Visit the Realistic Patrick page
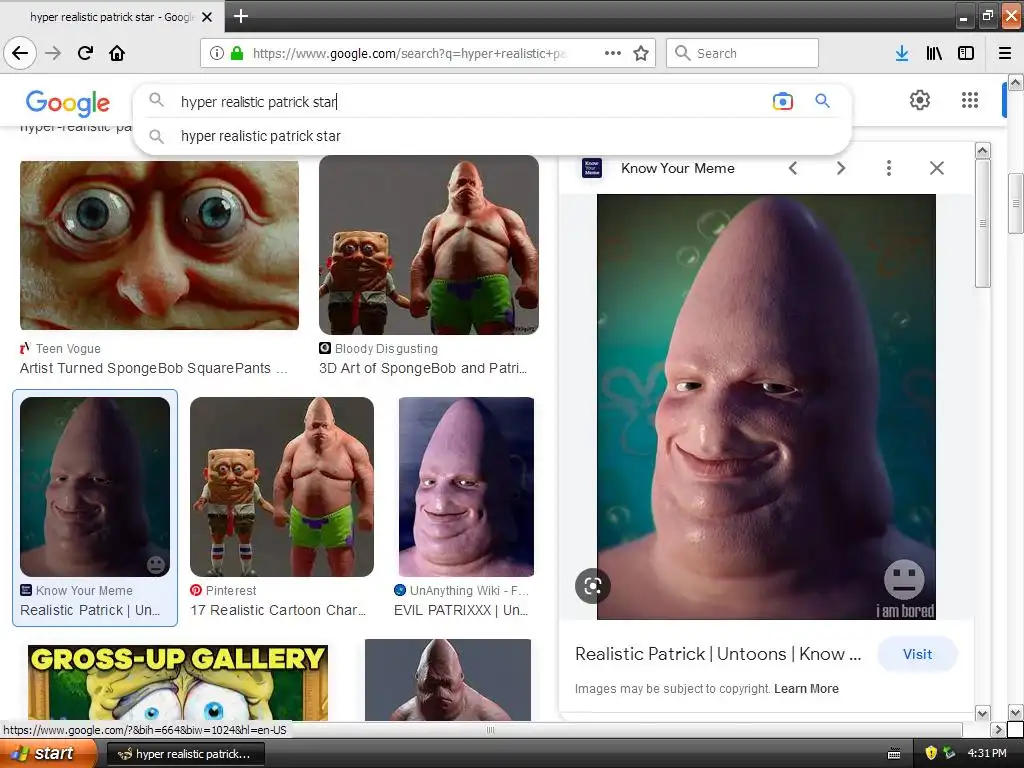 pyautogui.click(x=917, y=654)
